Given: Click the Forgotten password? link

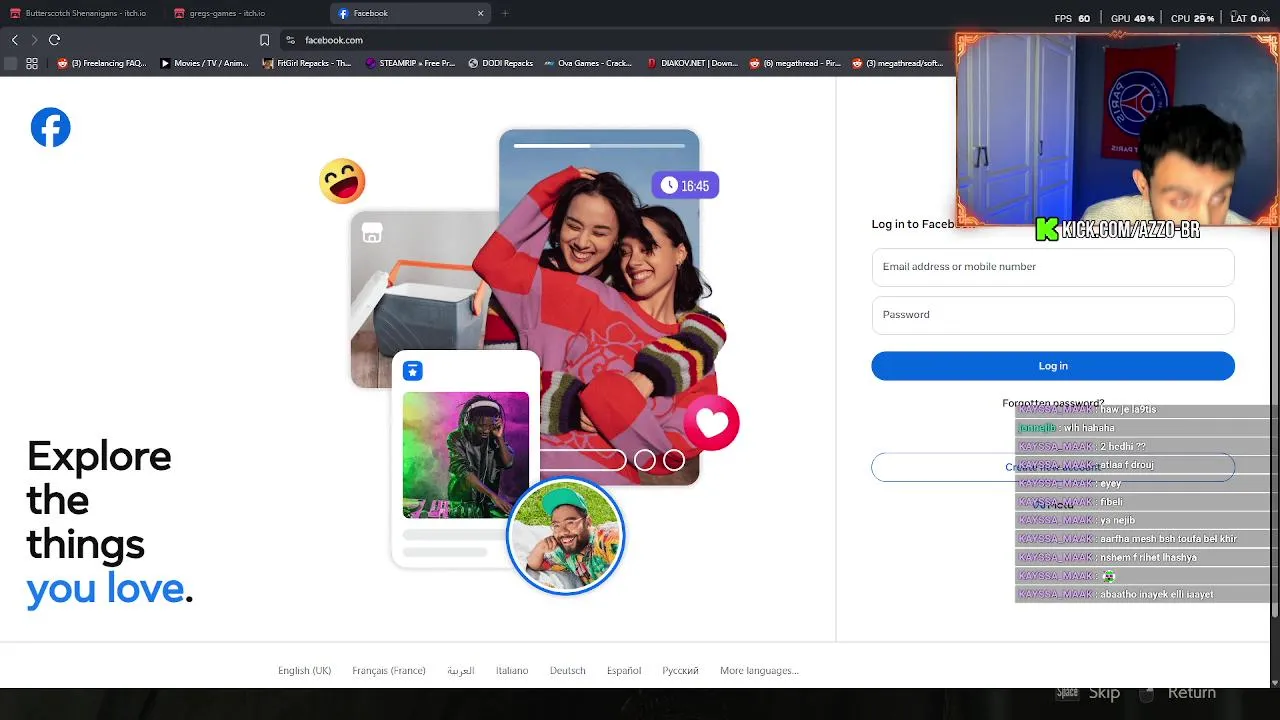Looking at the screenshot, I should click(1053, 403).
